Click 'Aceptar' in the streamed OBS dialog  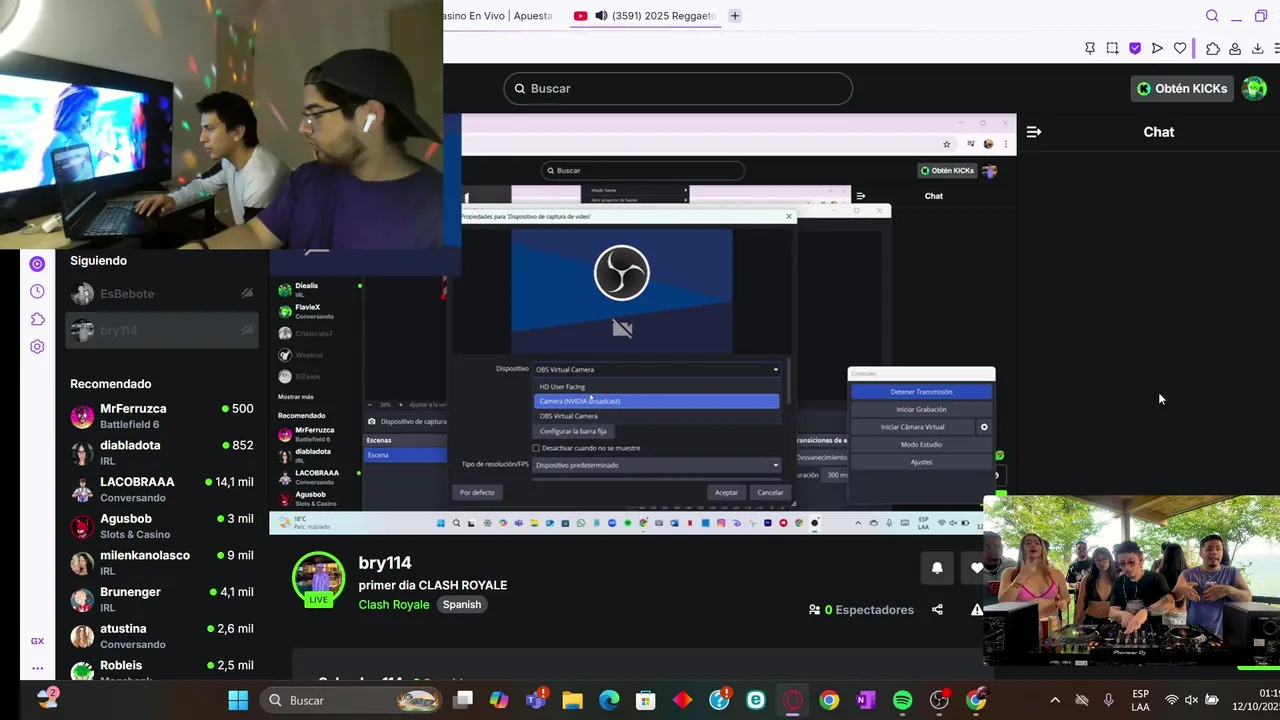(726, 492)
